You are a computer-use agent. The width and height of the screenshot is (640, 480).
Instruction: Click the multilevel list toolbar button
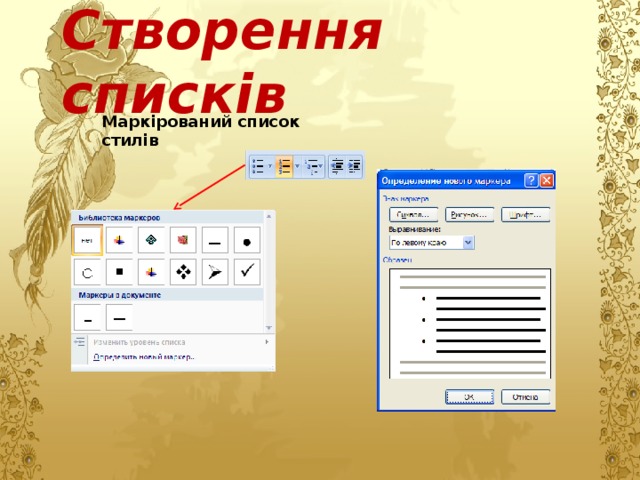pos(314,166)
